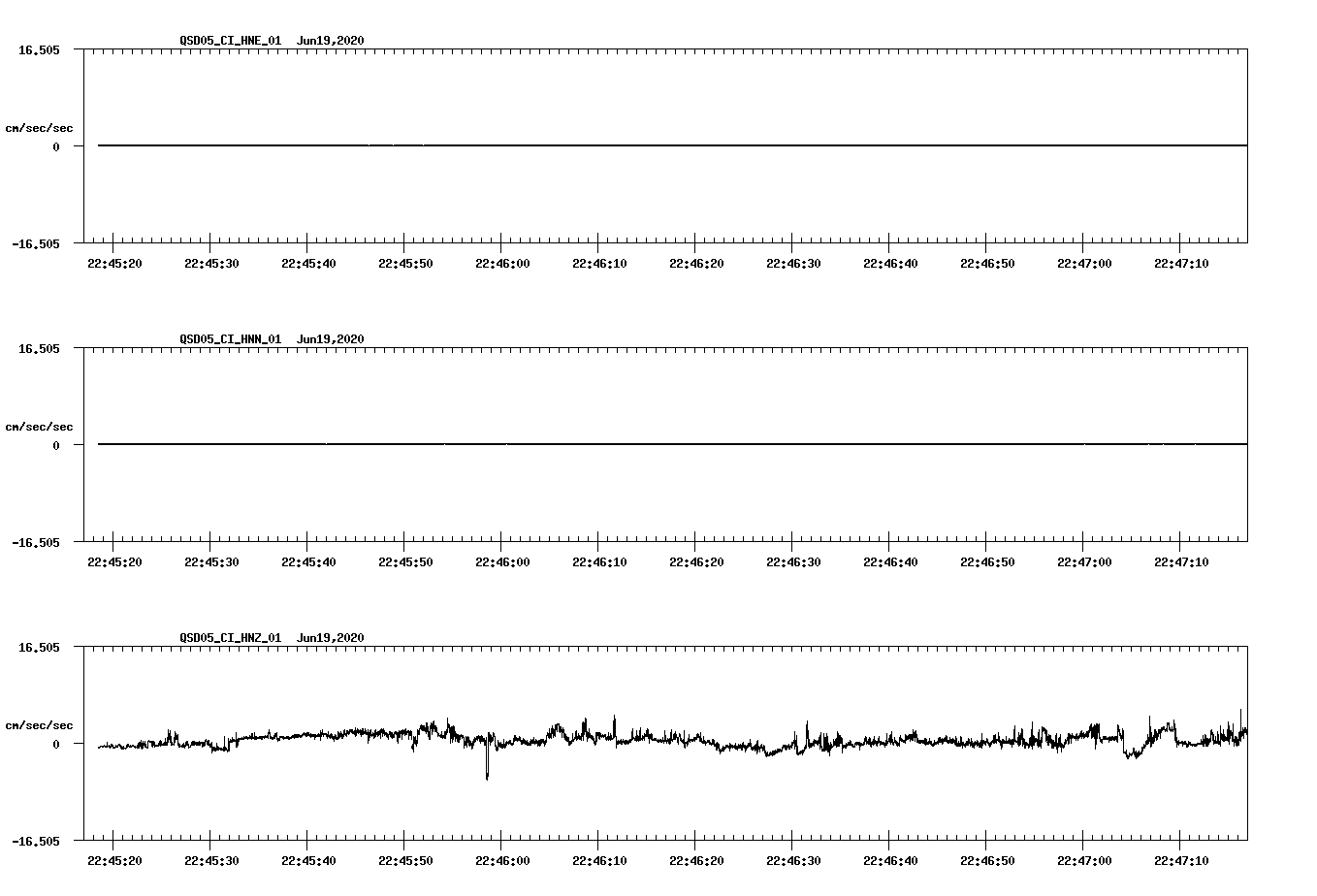
Task: Pick the 22:45:20 time under HNZ chart
Action: click(114, 861)
